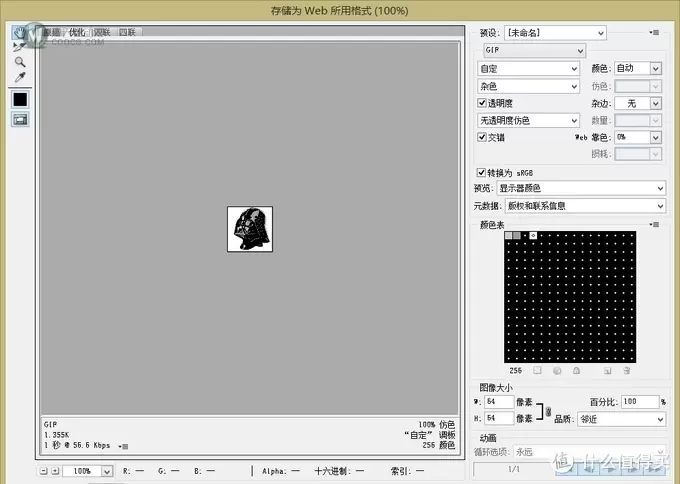Click the zoom out minus button
The image size is (680, 484).
[x=43, y=471]
